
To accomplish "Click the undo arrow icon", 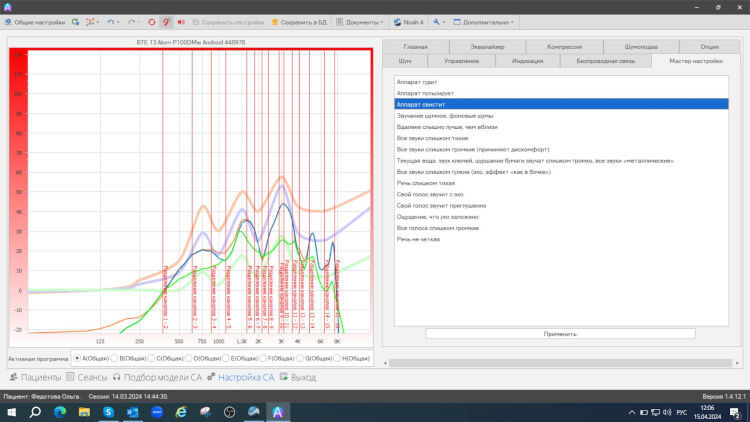I will 111,22.
